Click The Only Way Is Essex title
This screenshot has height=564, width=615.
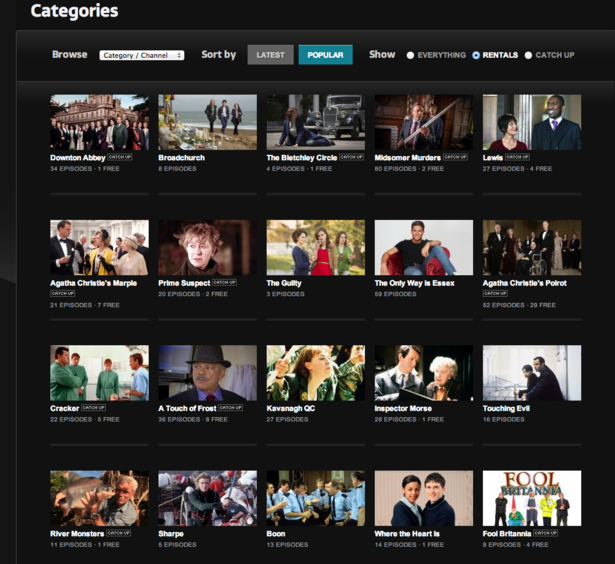click(415, 283)
